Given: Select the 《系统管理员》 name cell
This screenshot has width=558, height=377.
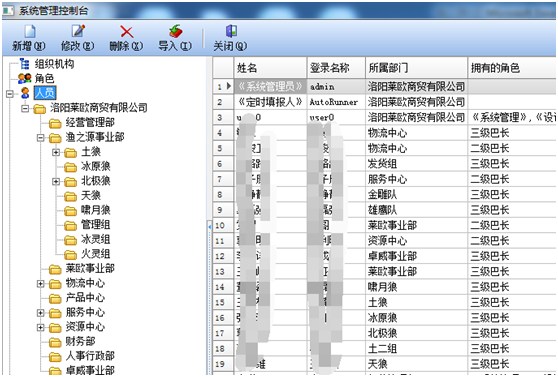Looking at the screenshot, I should (270, 87).
